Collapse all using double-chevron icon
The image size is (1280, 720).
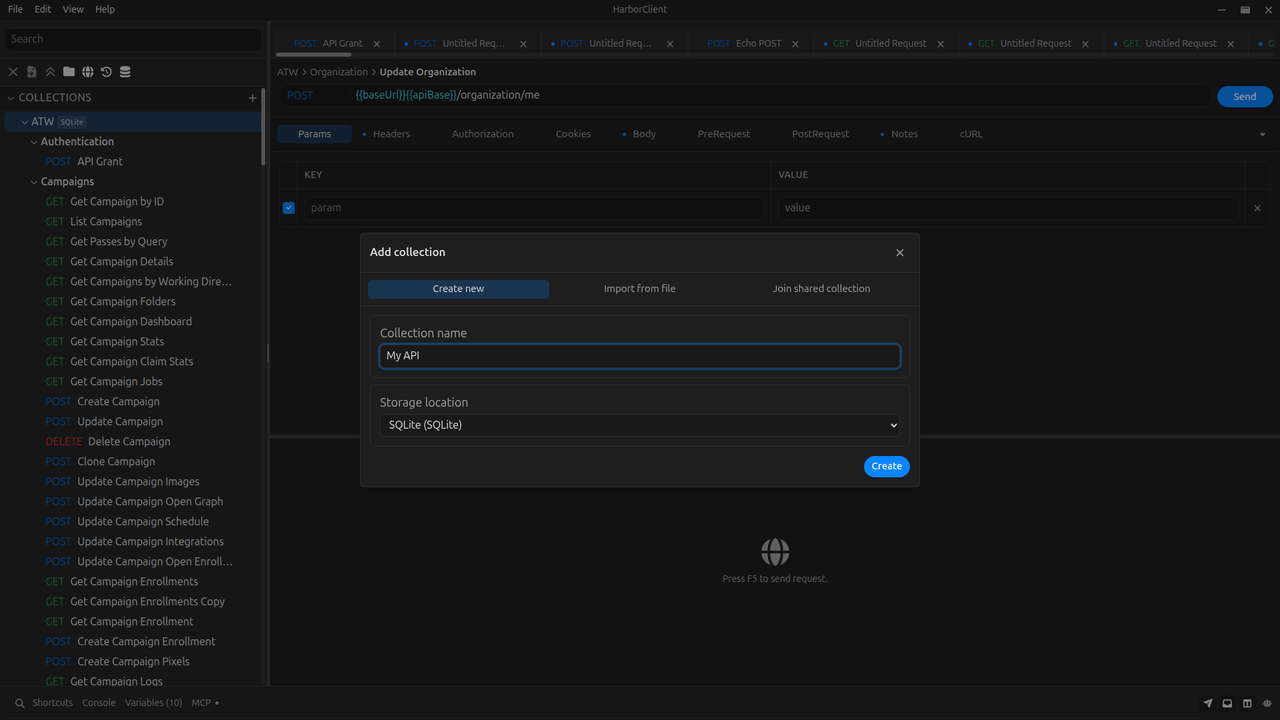tap(50, 72)
